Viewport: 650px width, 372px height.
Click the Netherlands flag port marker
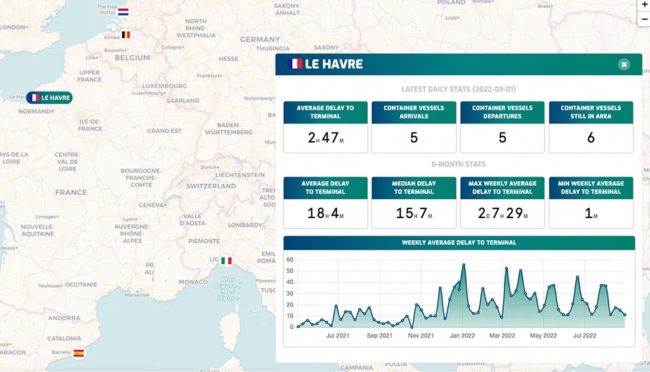point(123,12)
